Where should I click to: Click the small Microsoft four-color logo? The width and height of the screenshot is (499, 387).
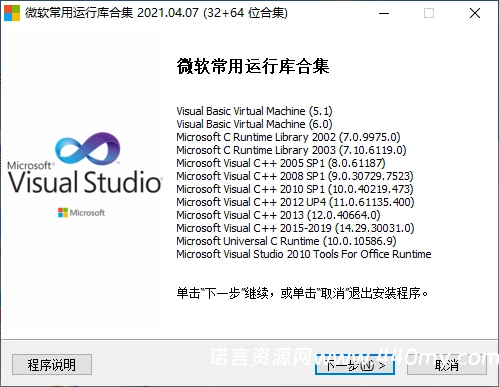point(63,212)
